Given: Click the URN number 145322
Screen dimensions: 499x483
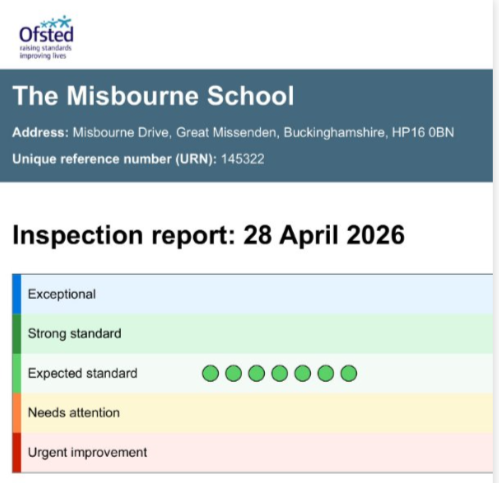Looking at the screenshot, I should [243, 159].
